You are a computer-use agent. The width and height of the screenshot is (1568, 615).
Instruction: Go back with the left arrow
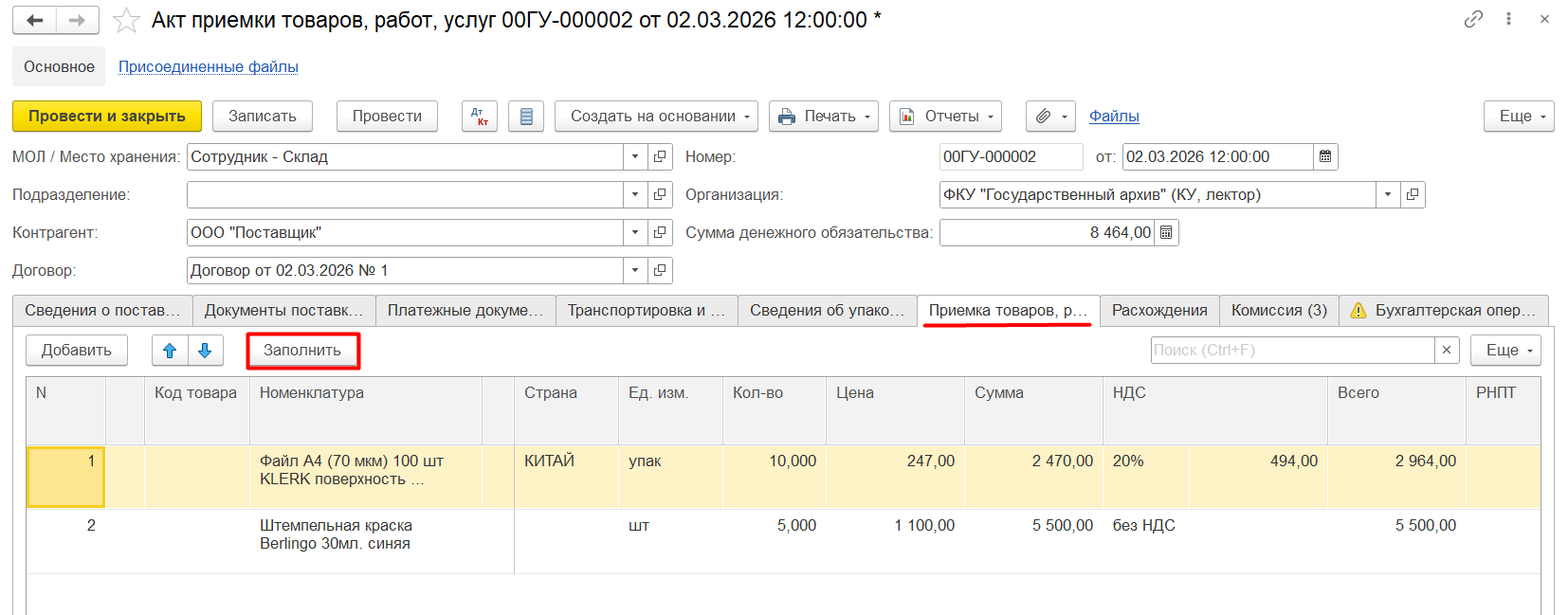[35, 20]
